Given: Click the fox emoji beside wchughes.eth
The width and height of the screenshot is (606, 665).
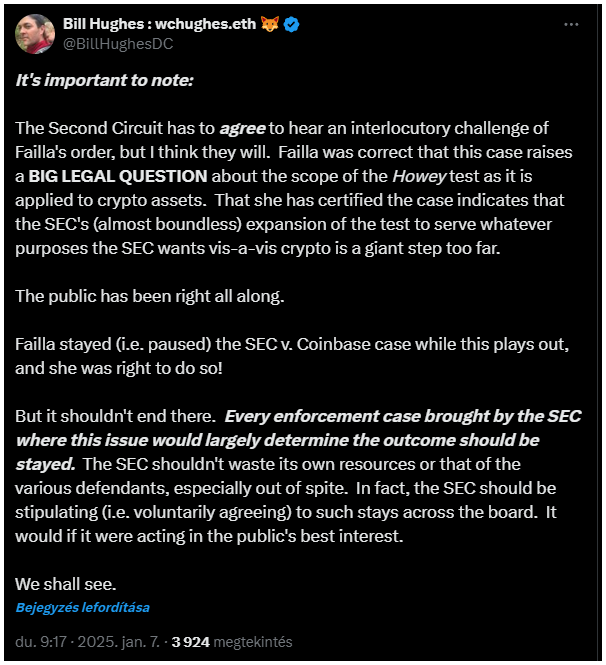Looking at the screenshot, I should [x=270, y=24].
